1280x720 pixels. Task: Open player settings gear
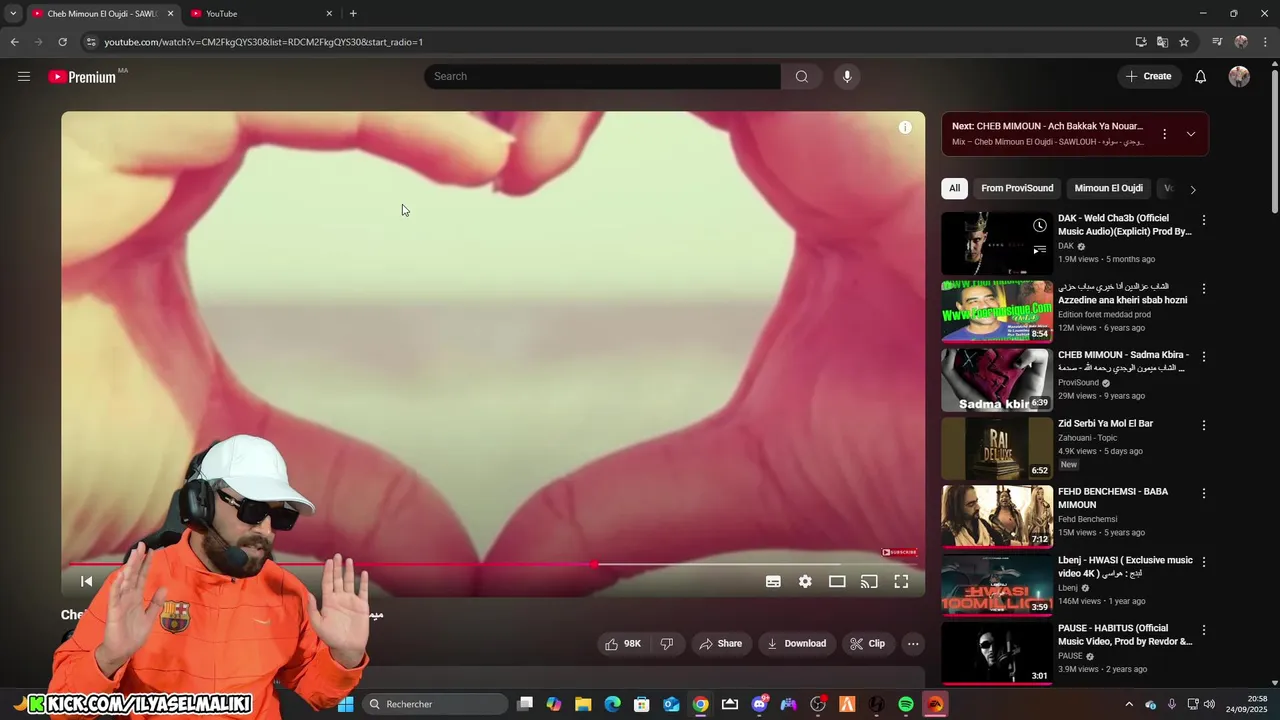(805, 581)
